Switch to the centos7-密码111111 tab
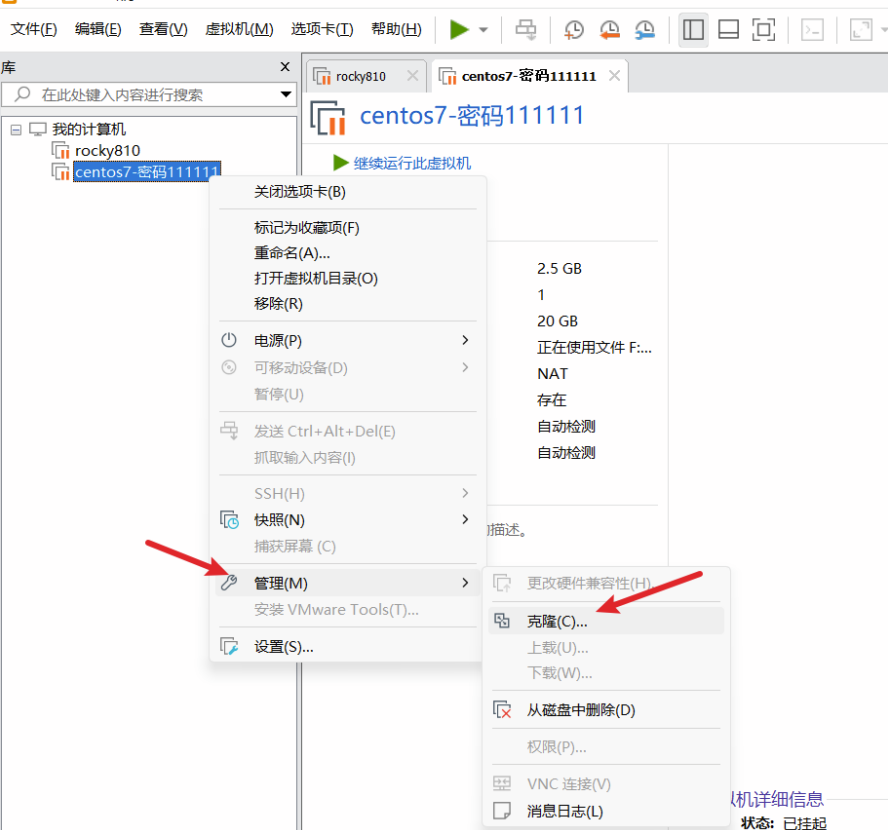 [x=529, y=76]
